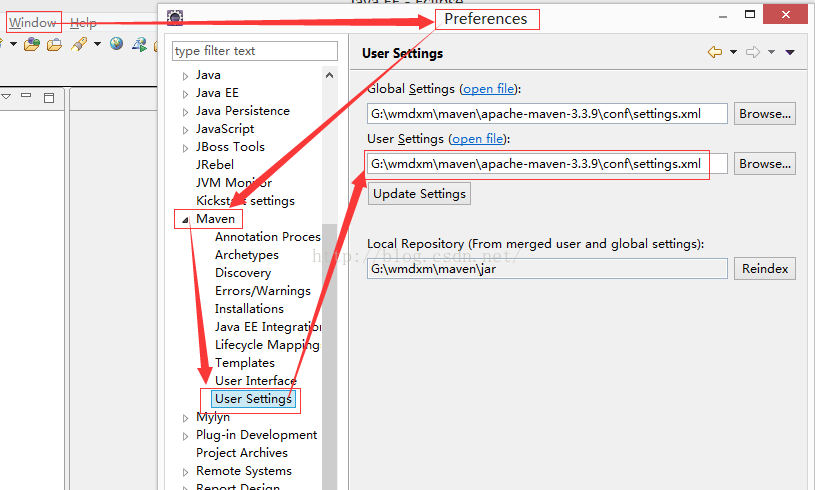Image resolution: width=815 pixels, height=490 pixels.
Task: Expand the Mylyn preferences node
Action: [x=186, y=418]
